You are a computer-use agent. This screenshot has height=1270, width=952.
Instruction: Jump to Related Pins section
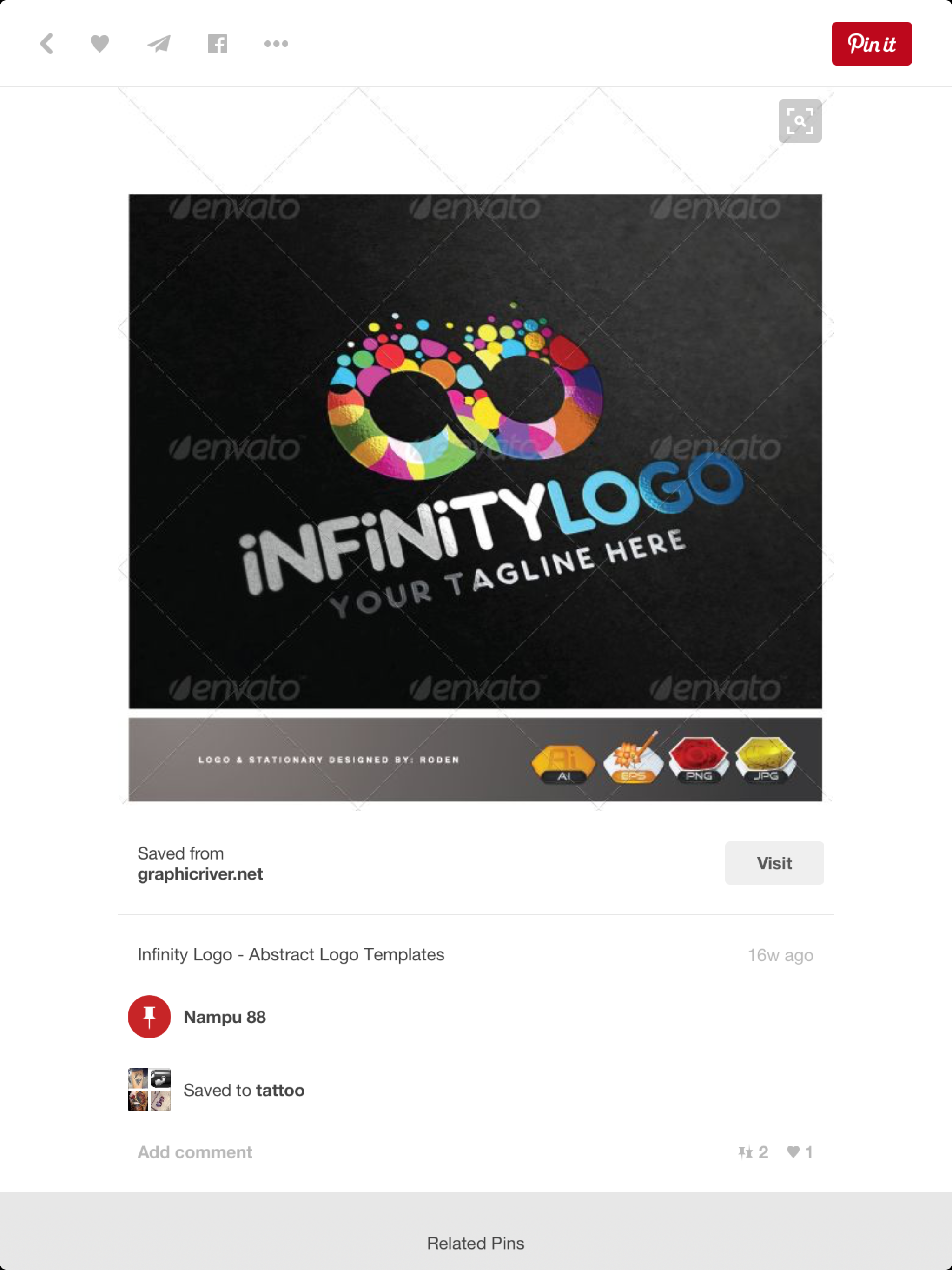(x=476, y=1243)
